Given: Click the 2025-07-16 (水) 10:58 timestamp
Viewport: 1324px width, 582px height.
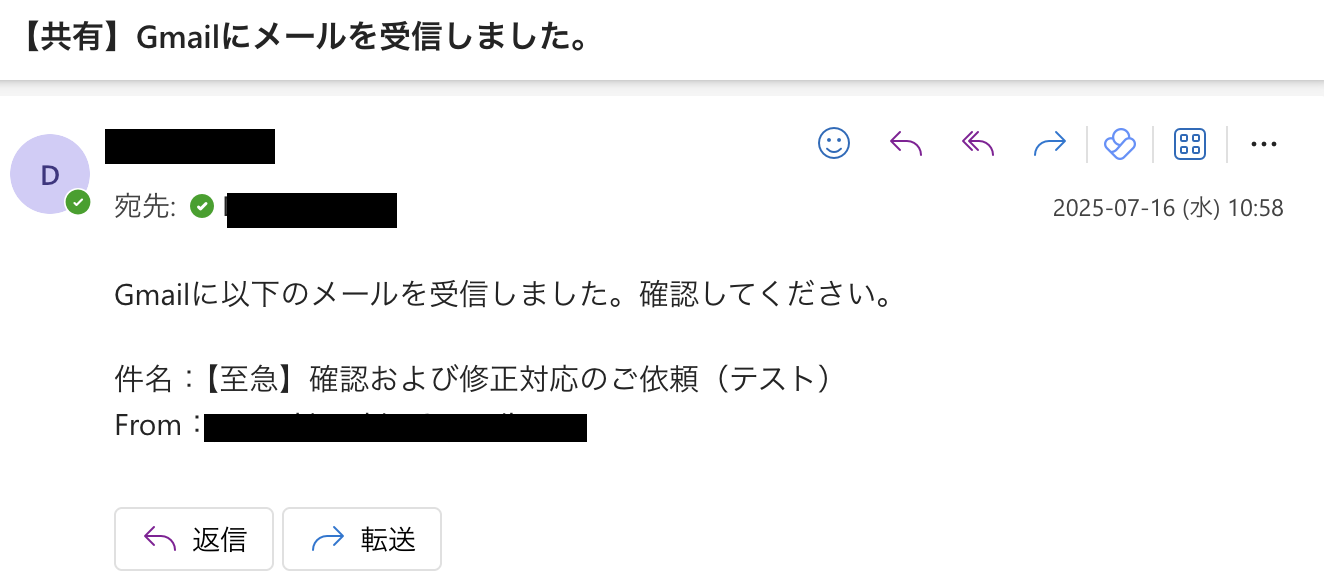Looking at the screenshot, I should coord(1167,208).
